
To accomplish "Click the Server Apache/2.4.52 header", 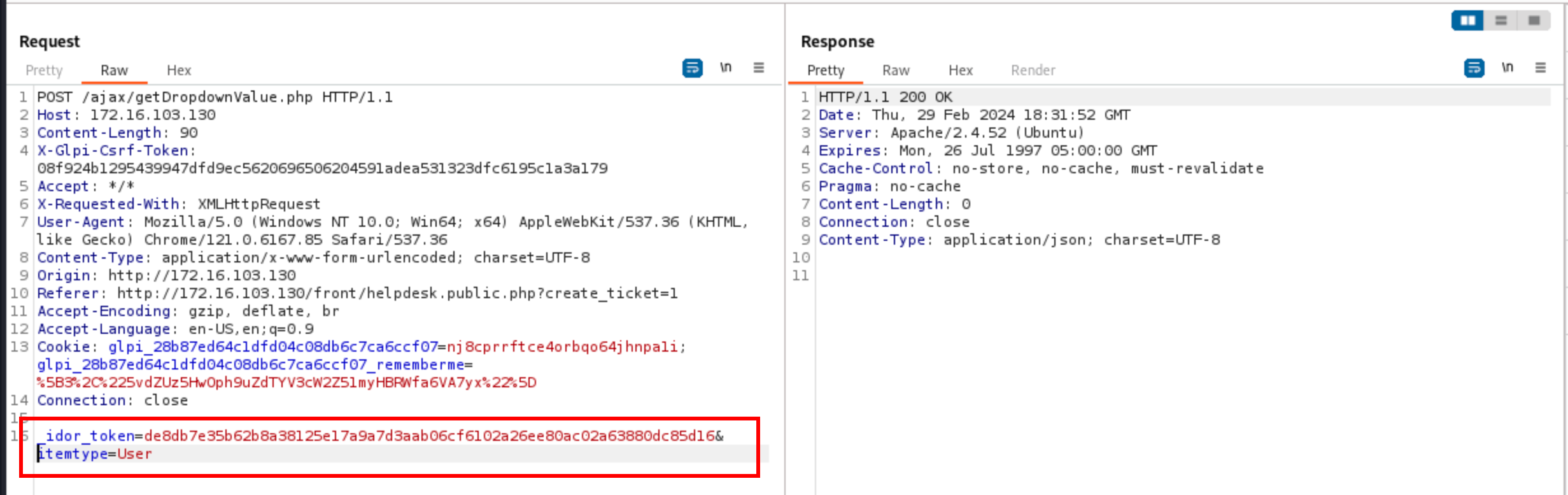I will pyautogui.click(x=951, y=133).
